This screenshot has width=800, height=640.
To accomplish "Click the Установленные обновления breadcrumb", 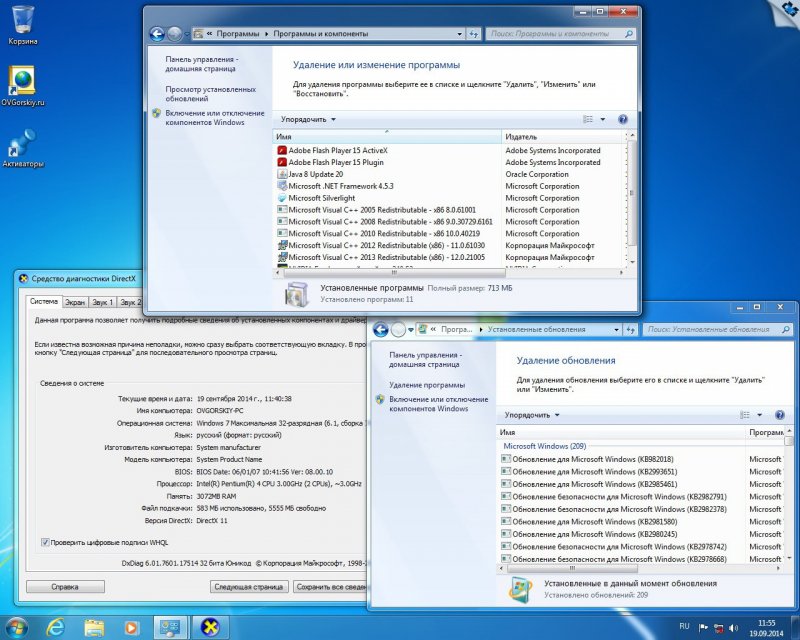I will point(536,330).
